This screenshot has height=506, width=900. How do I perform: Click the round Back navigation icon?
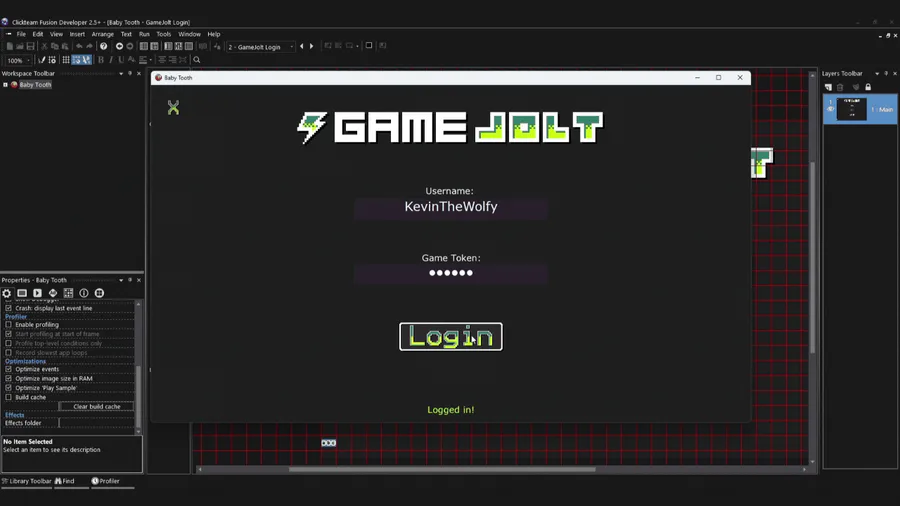point(119,46)
